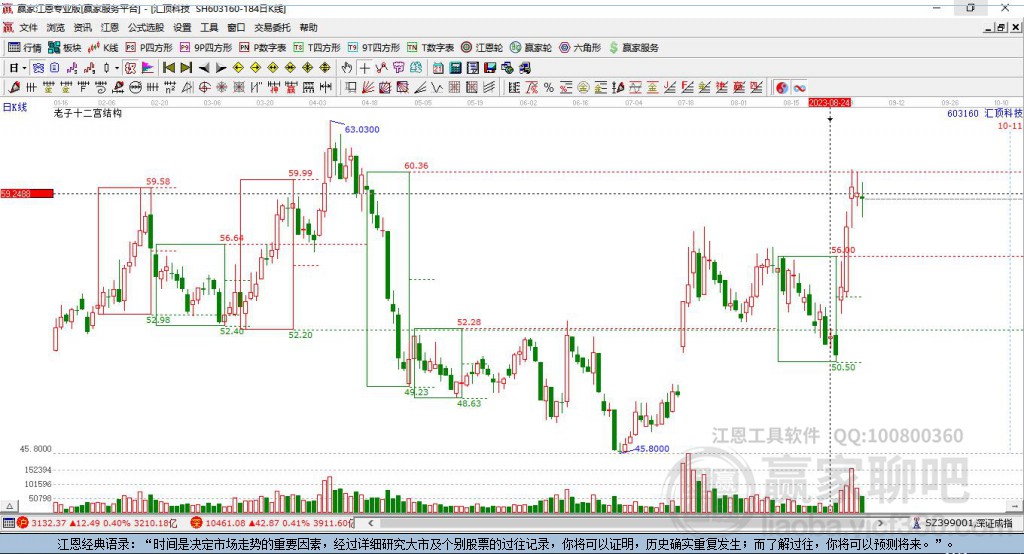
Task: Click the black right arrow icon
Action: pos(221,68)
